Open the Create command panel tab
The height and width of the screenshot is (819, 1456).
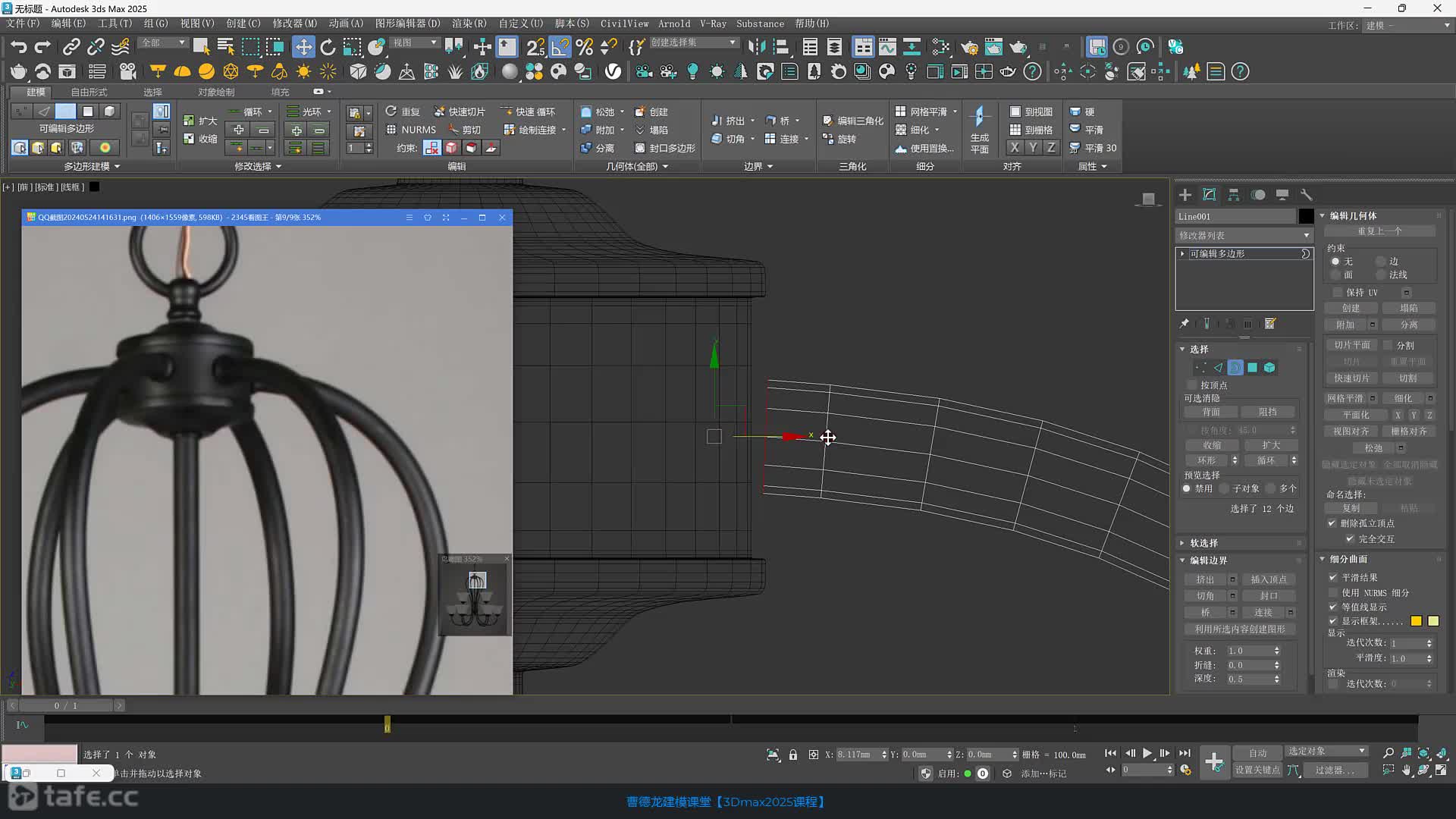pyautogui.click(x=1185, y=195)
